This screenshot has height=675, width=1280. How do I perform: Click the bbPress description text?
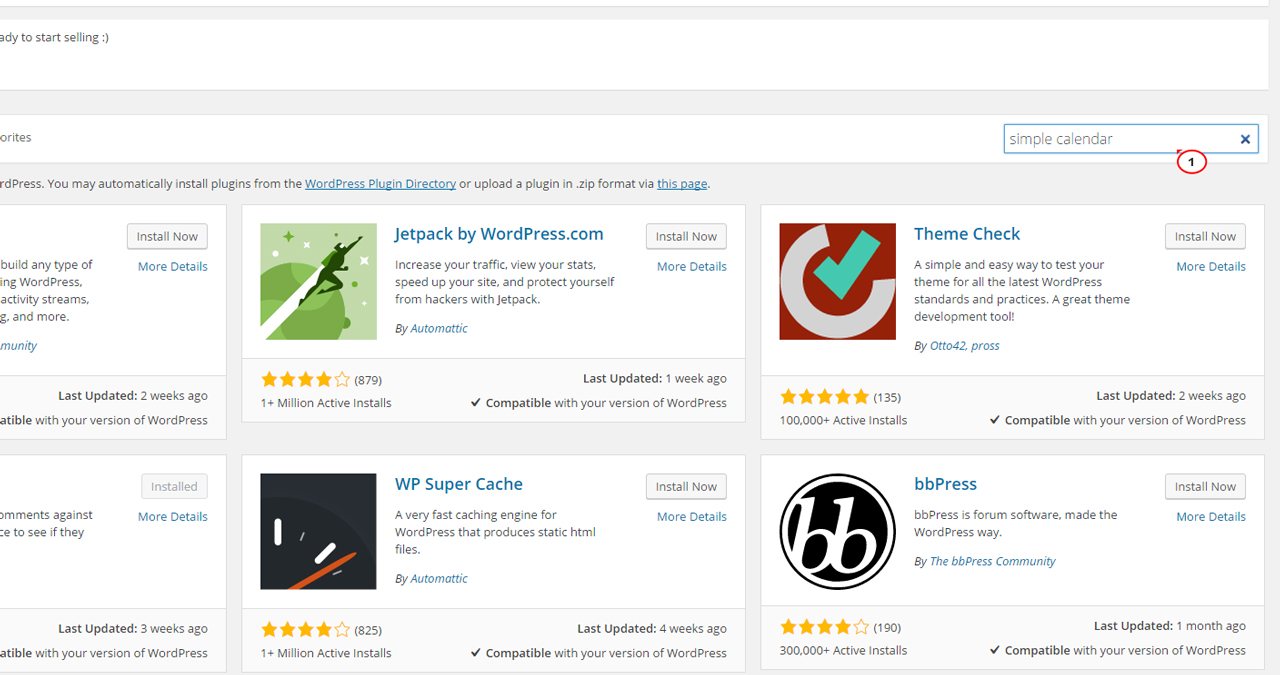[x=1016, y=523]
